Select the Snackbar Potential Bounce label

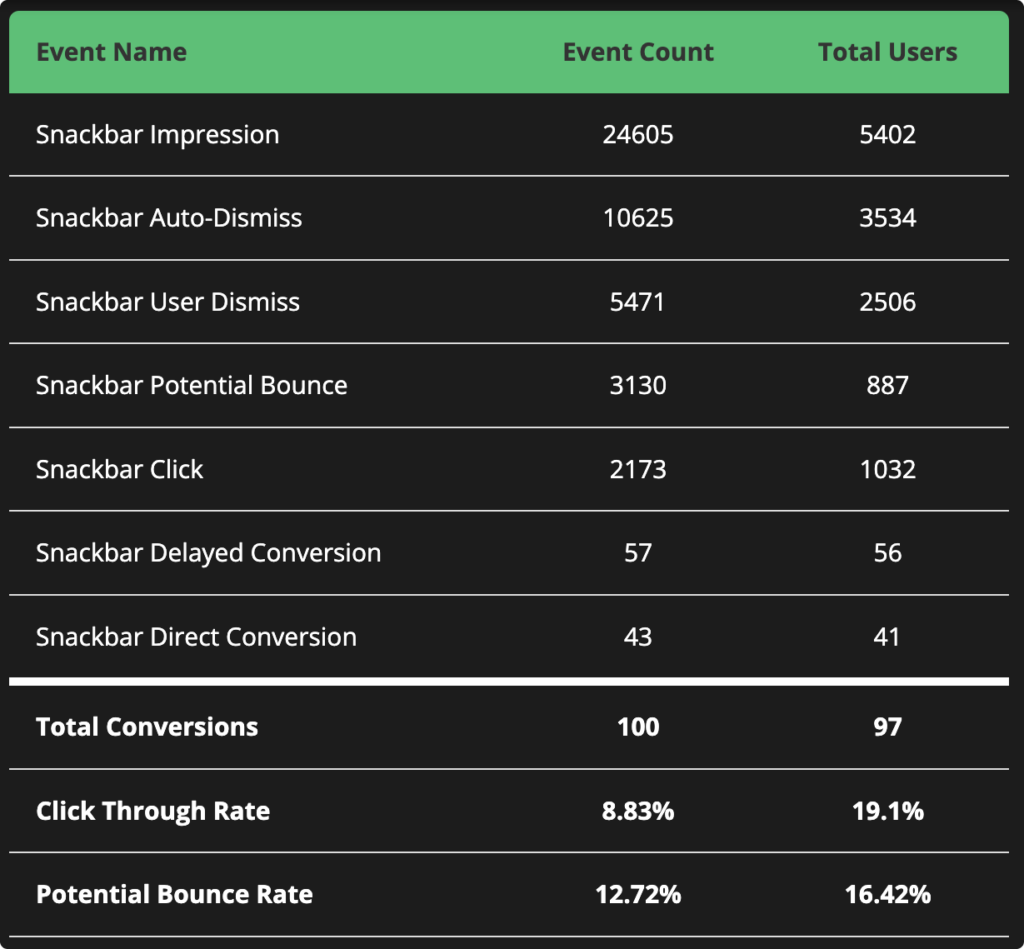coord(192,386)
